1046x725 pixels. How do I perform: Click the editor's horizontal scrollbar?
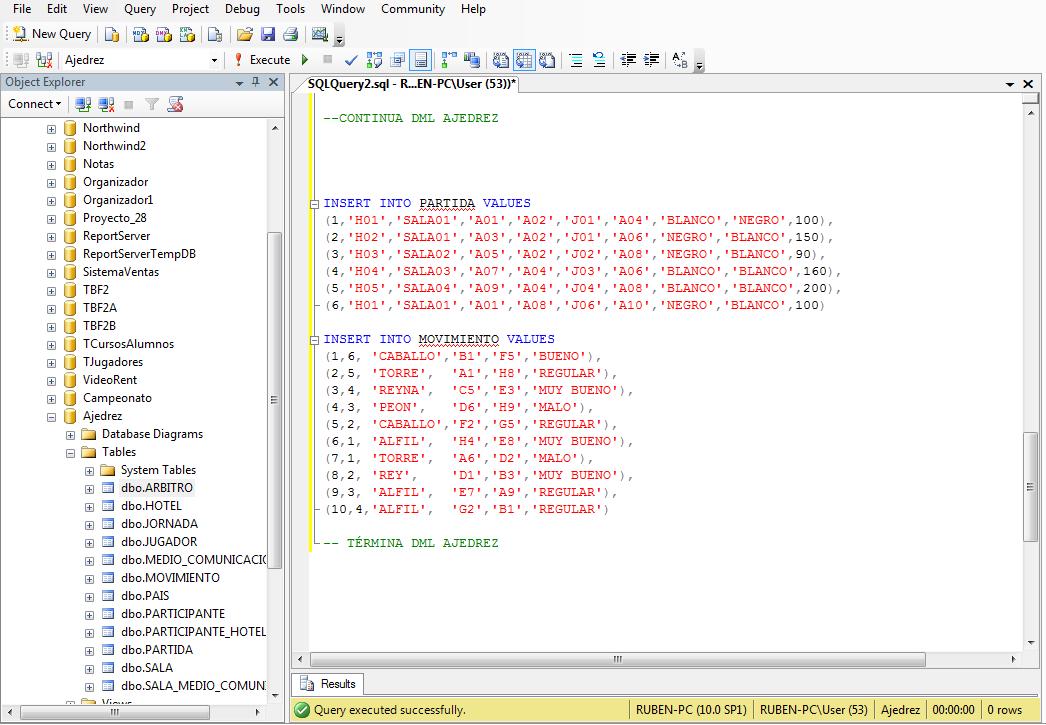(x=616, y=660)
